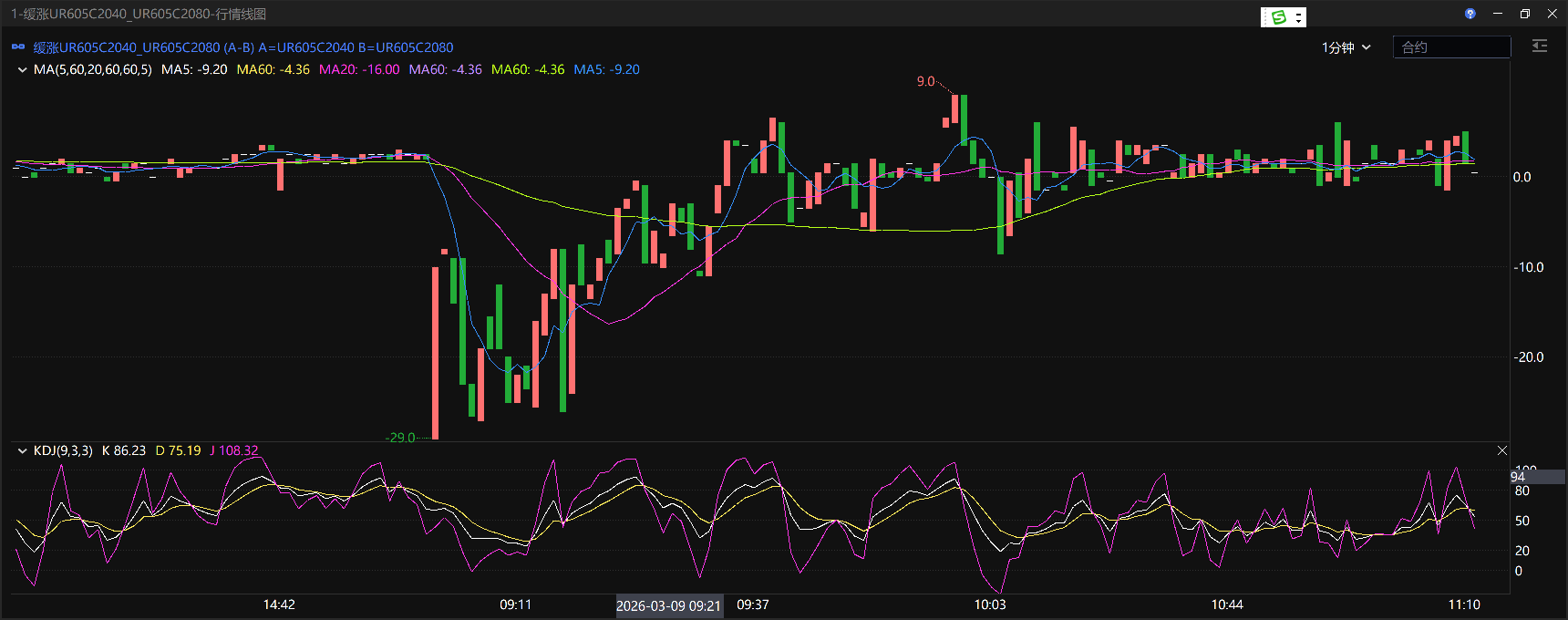Close the KDJ indicator sub-panel
1568x620 pixels.
(x=1502, y=450)
